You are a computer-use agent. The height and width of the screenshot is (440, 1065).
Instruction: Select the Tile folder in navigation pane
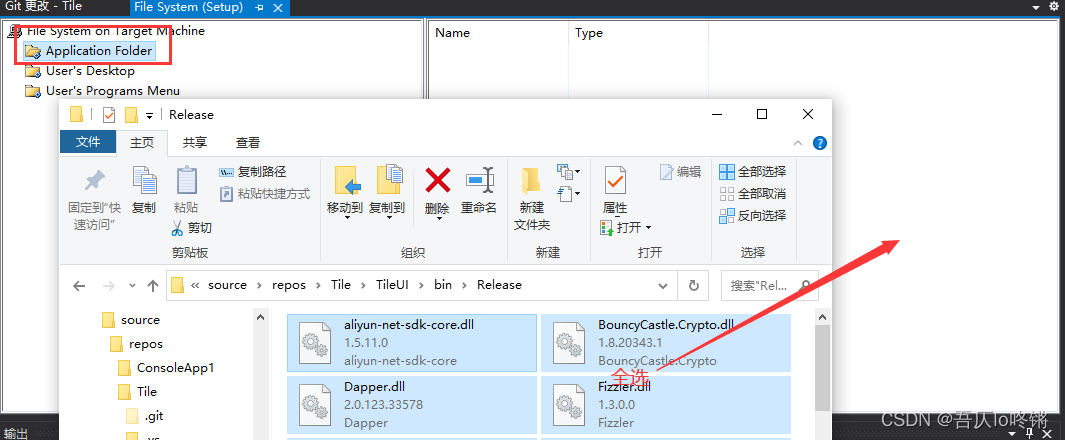[x=137, y=392]
